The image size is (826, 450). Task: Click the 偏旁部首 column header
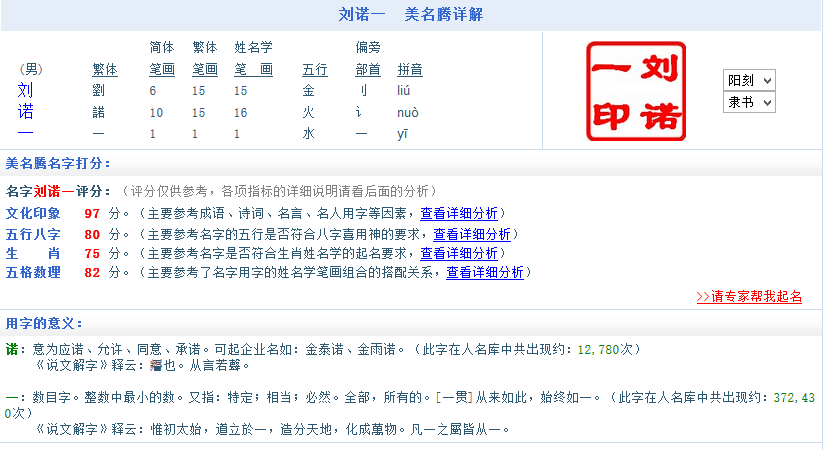368,70
